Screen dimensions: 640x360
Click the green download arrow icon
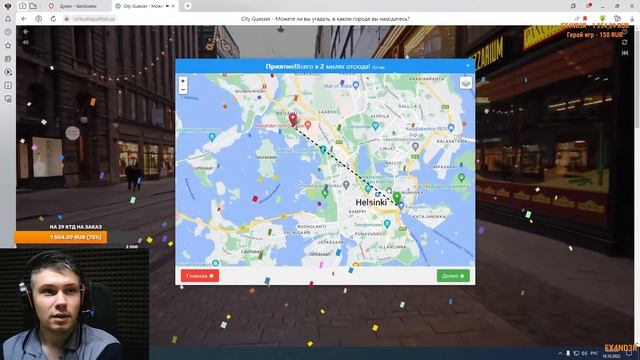[602, 19]
